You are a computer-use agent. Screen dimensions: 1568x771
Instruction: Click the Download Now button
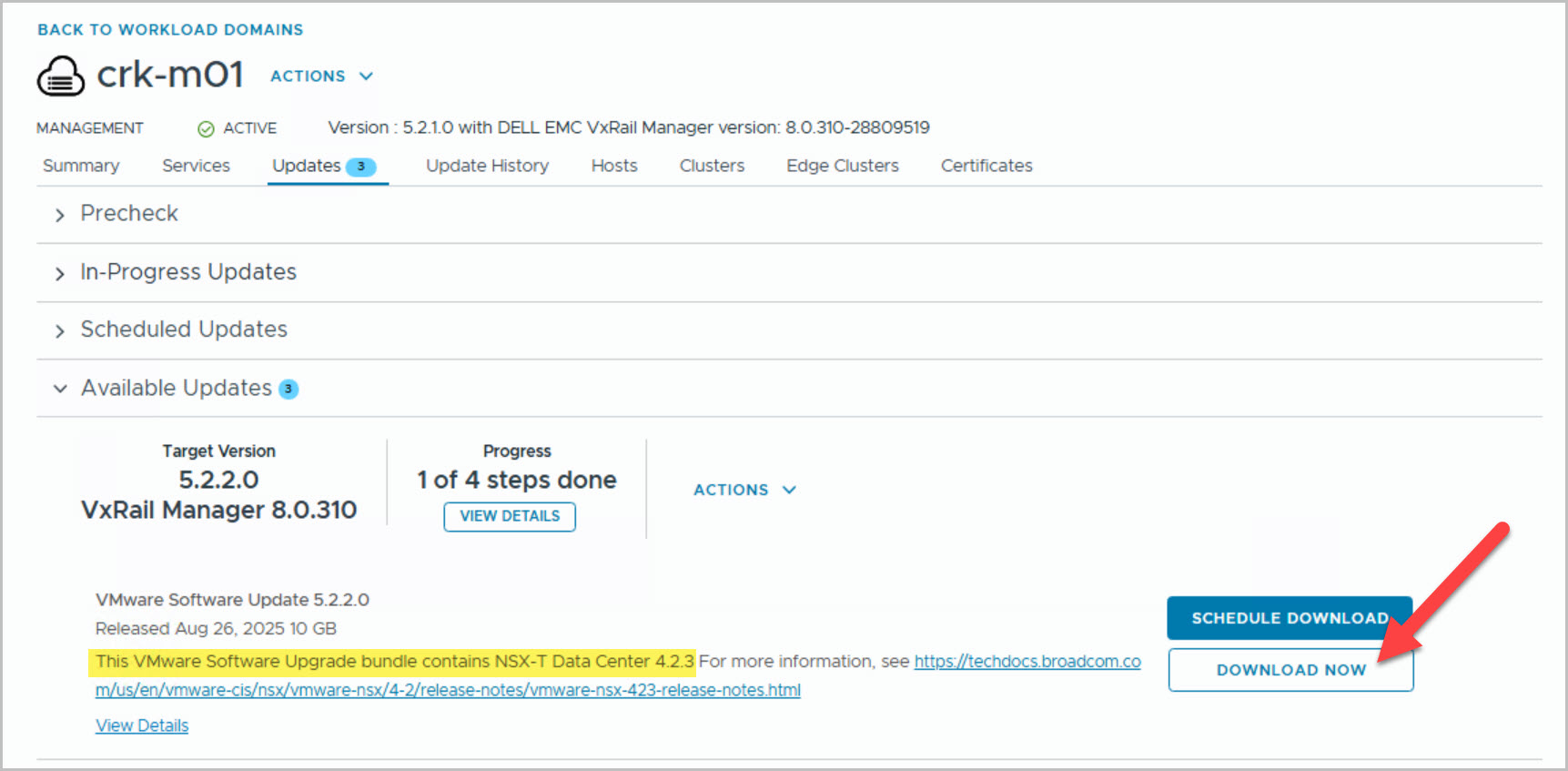coord(1290,670)
